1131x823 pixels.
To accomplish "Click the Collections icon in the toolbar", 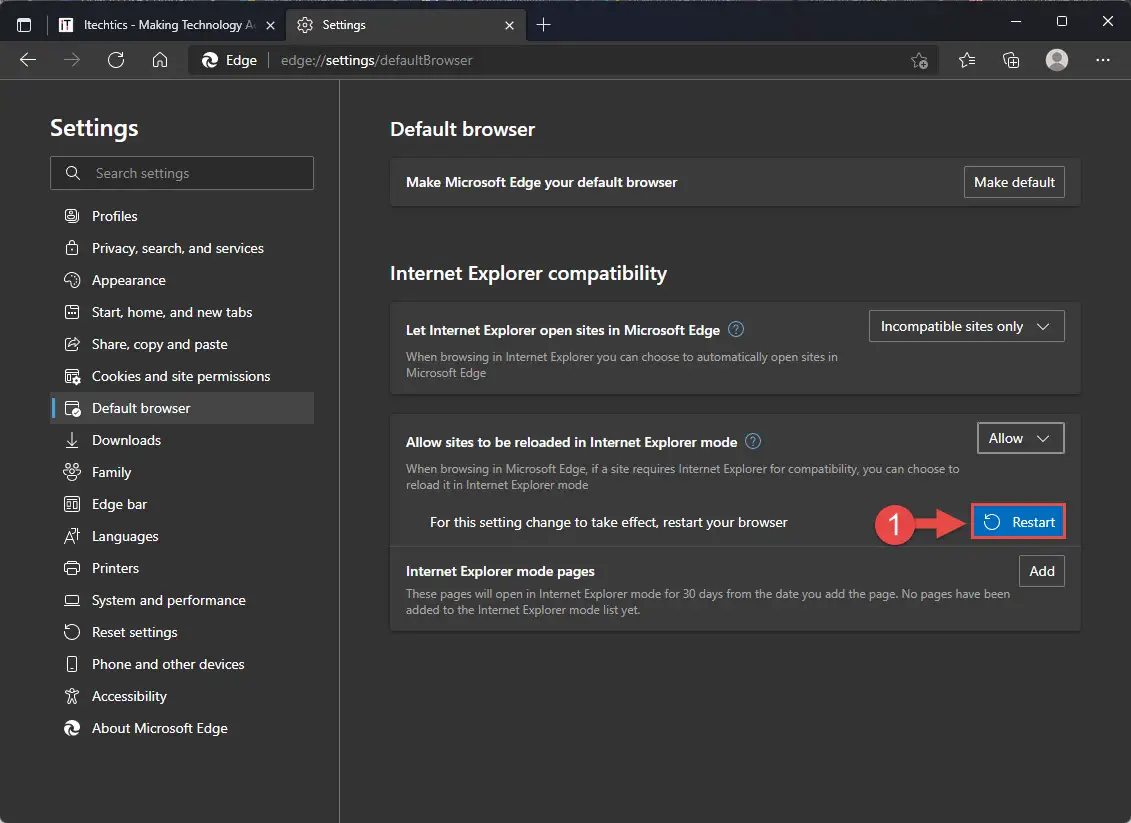I will (x=1011, y=60).
